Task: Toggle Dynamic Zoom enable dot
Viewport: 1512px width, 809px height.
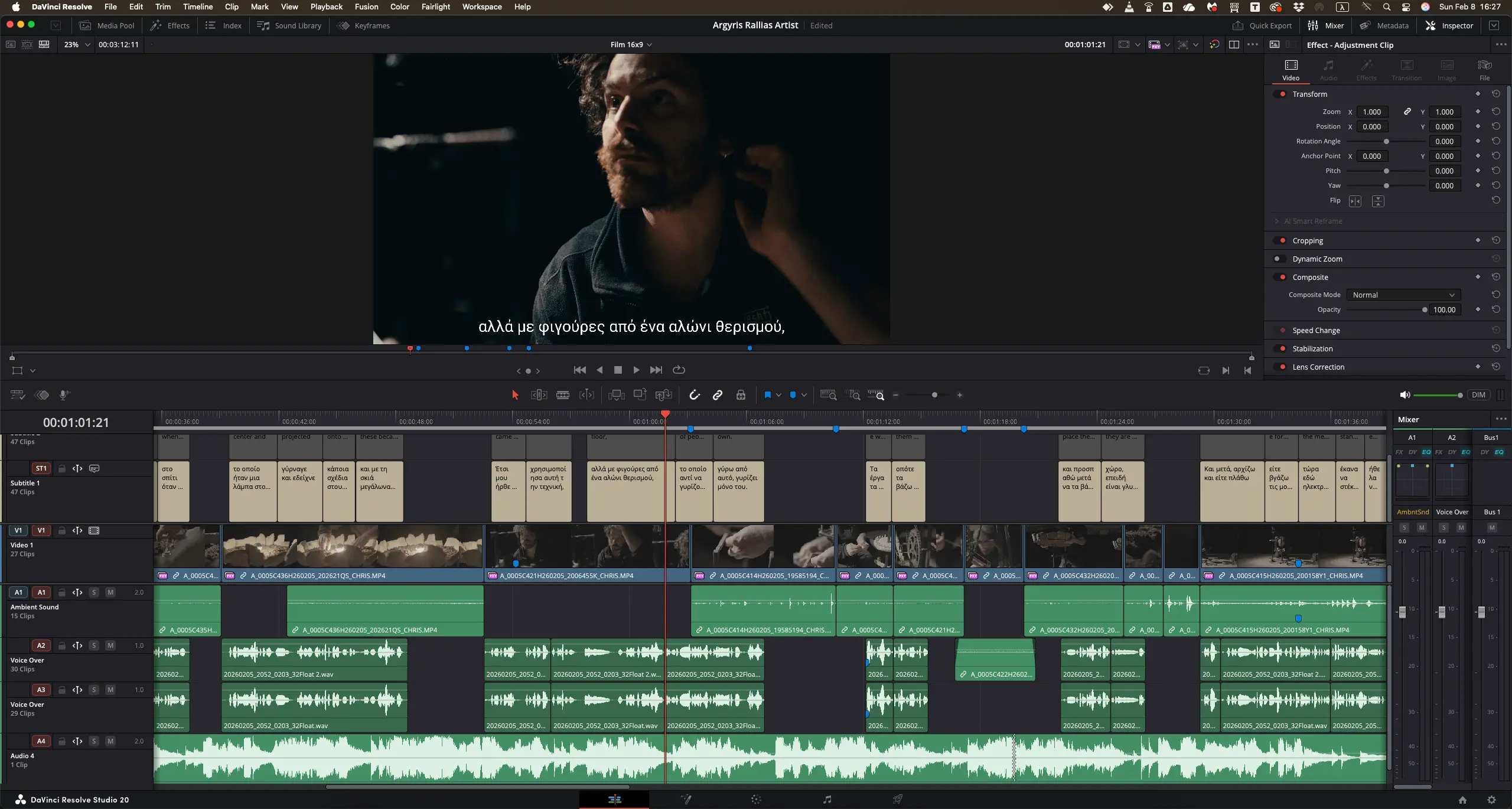Action: click(x=1278, y=259)
